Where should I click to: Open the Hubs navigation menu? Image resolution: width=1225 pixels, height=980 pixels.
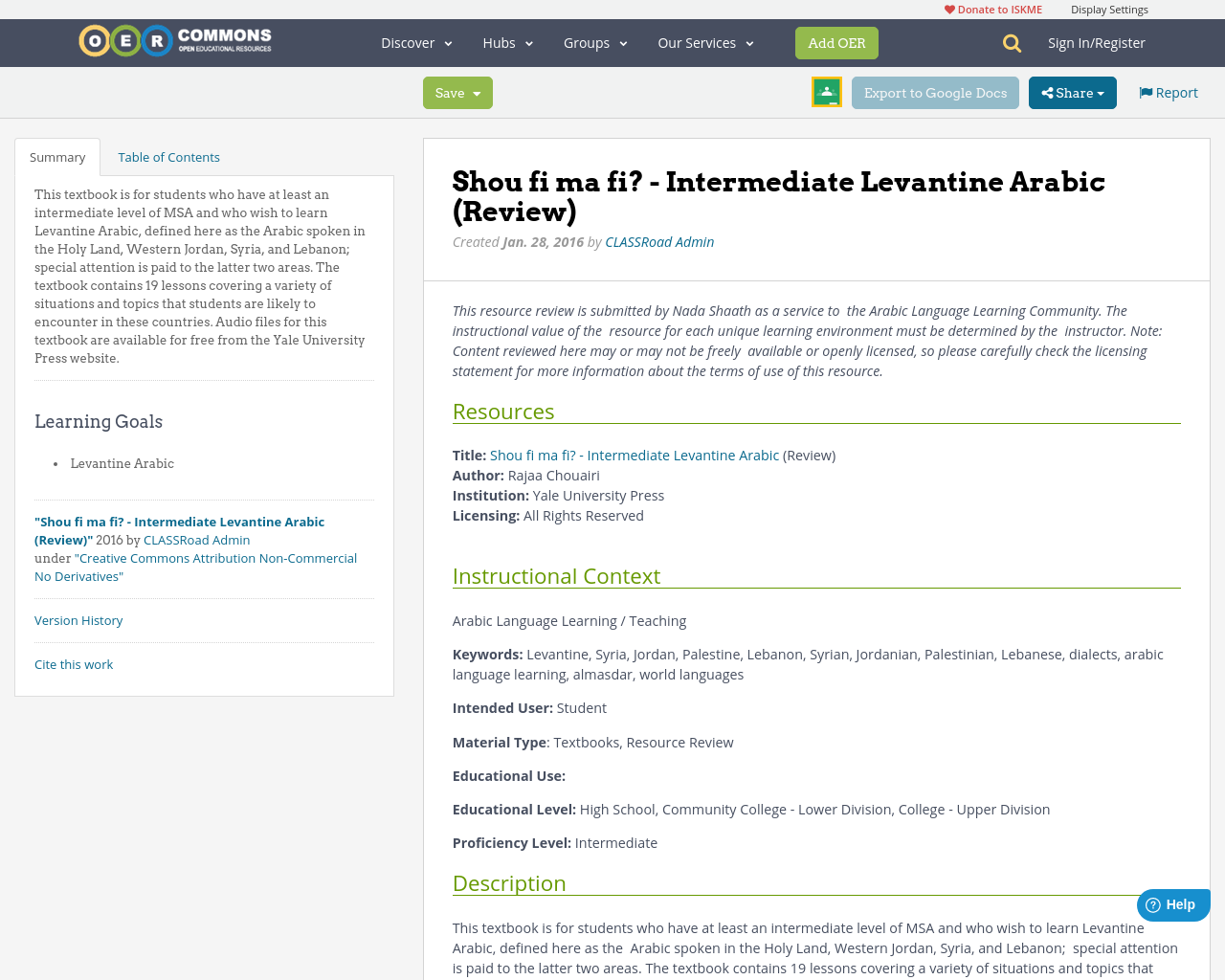point(507,43)
